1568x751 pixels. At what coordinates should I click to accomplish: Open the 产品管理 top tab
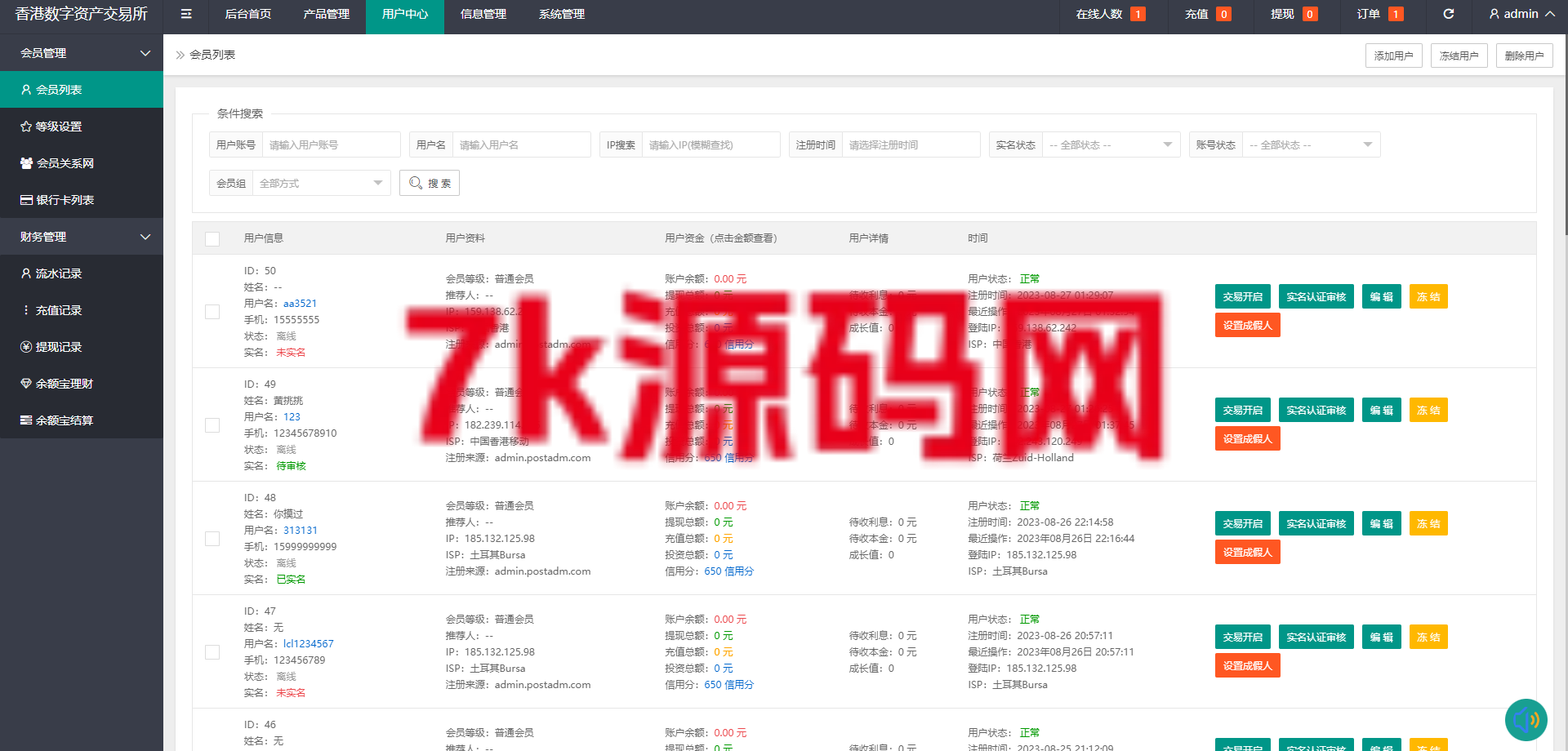click(327, 14)
